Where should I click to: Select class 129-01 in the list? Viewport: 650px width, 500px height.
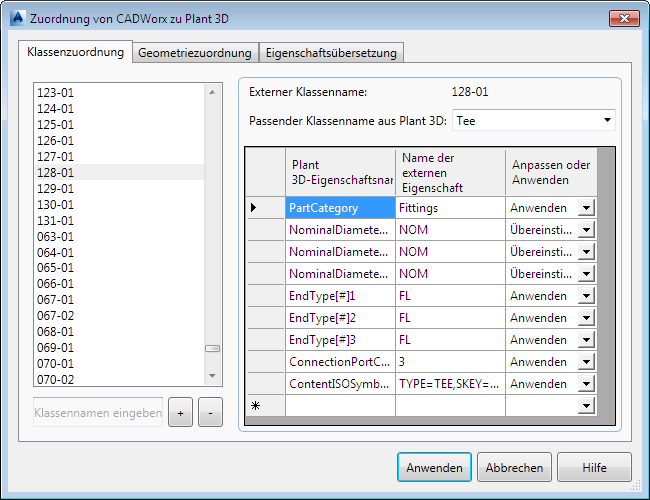[119, 188]
